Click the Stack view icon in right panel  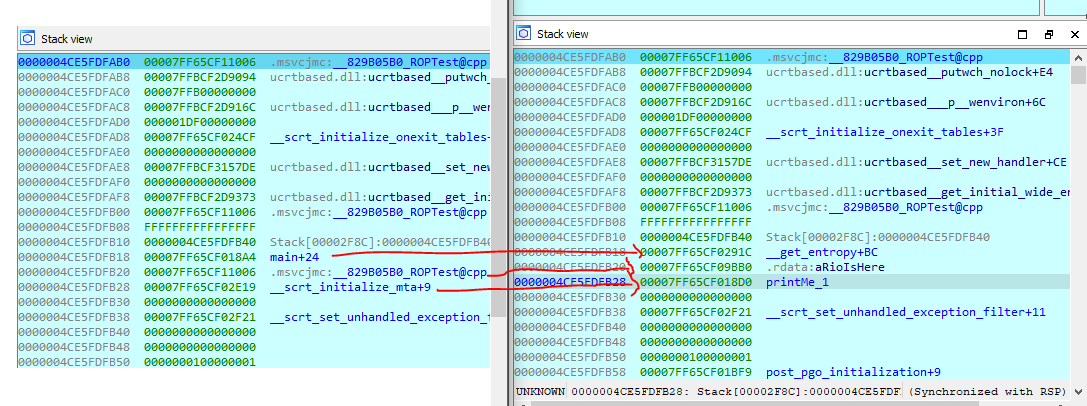click(524, 34)
